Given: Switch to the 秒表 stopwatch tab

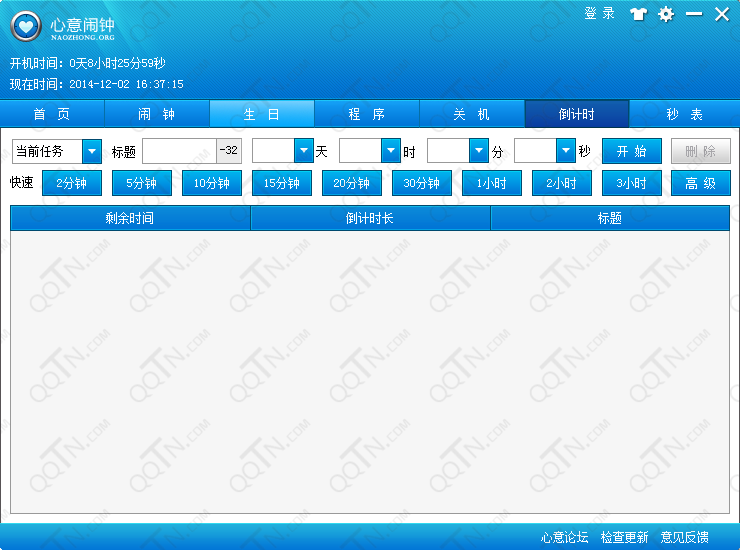Looking at the screenshot, I should coord(684,114).
